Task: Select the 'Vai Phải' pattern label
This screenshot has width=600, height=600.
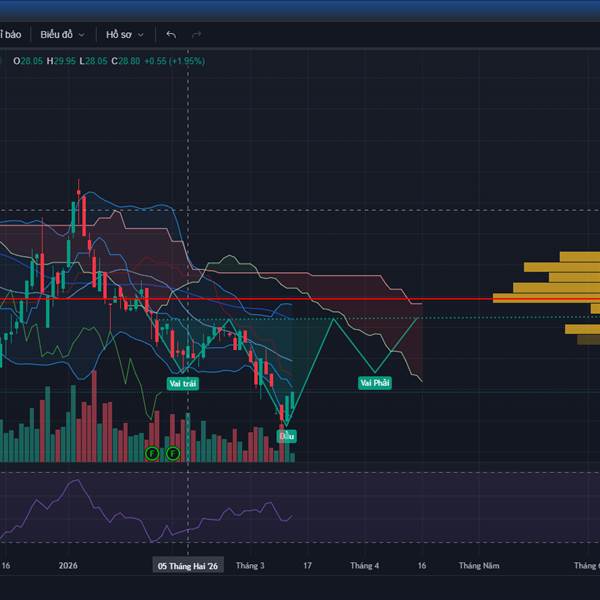Action: pos(374,383)
